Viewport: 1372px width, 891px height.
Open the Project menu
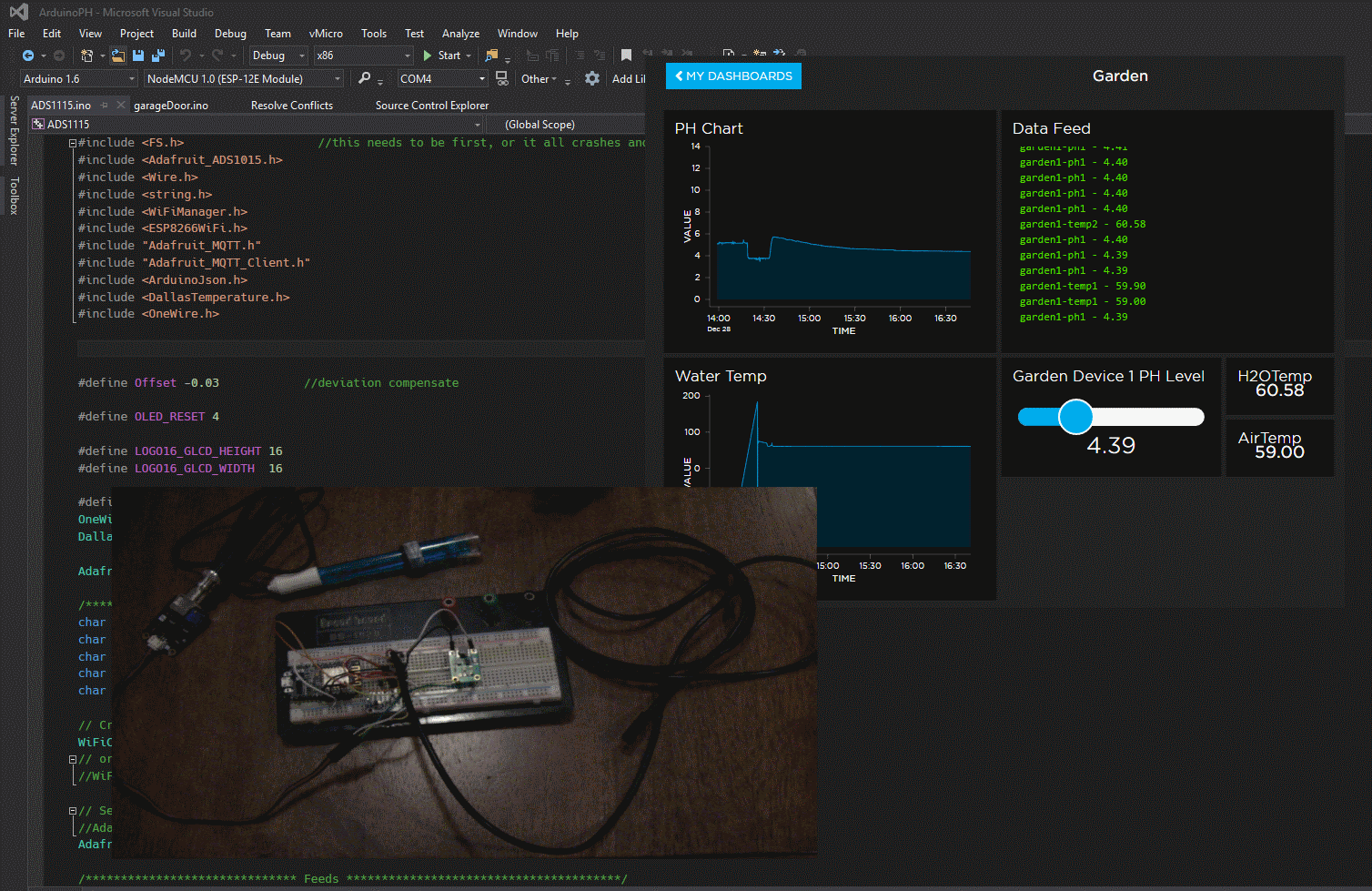(x=136, y=33)
